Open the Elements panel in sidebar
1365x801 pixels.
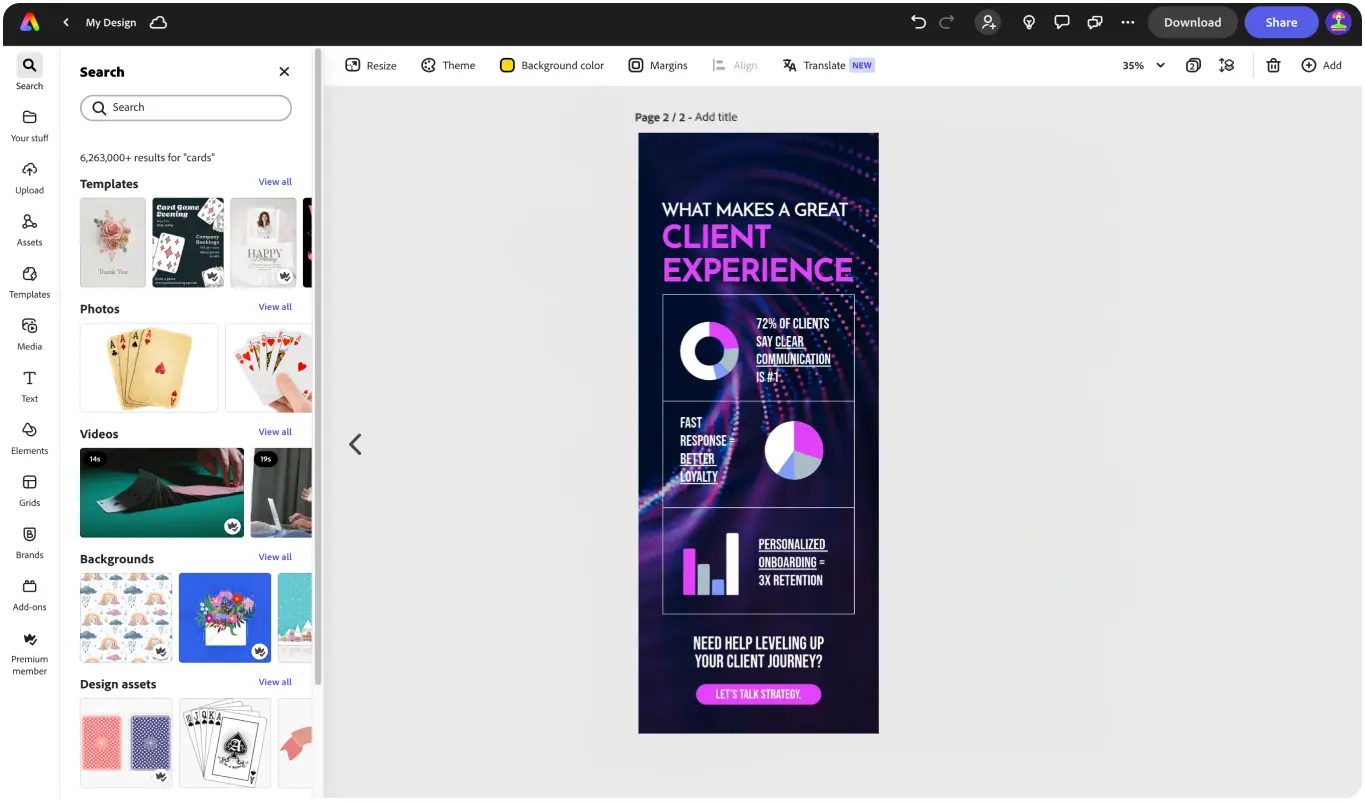point(29,437)
